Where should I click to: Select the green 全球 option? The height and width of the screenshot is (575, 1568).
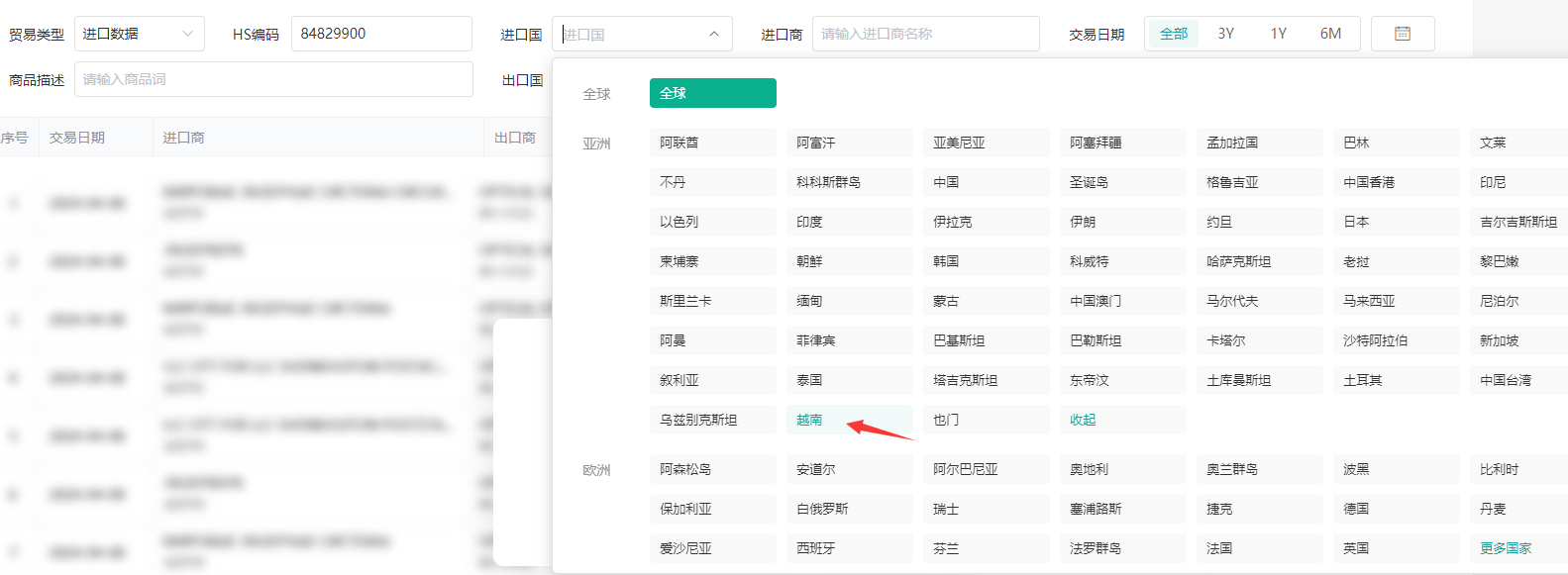712,93
